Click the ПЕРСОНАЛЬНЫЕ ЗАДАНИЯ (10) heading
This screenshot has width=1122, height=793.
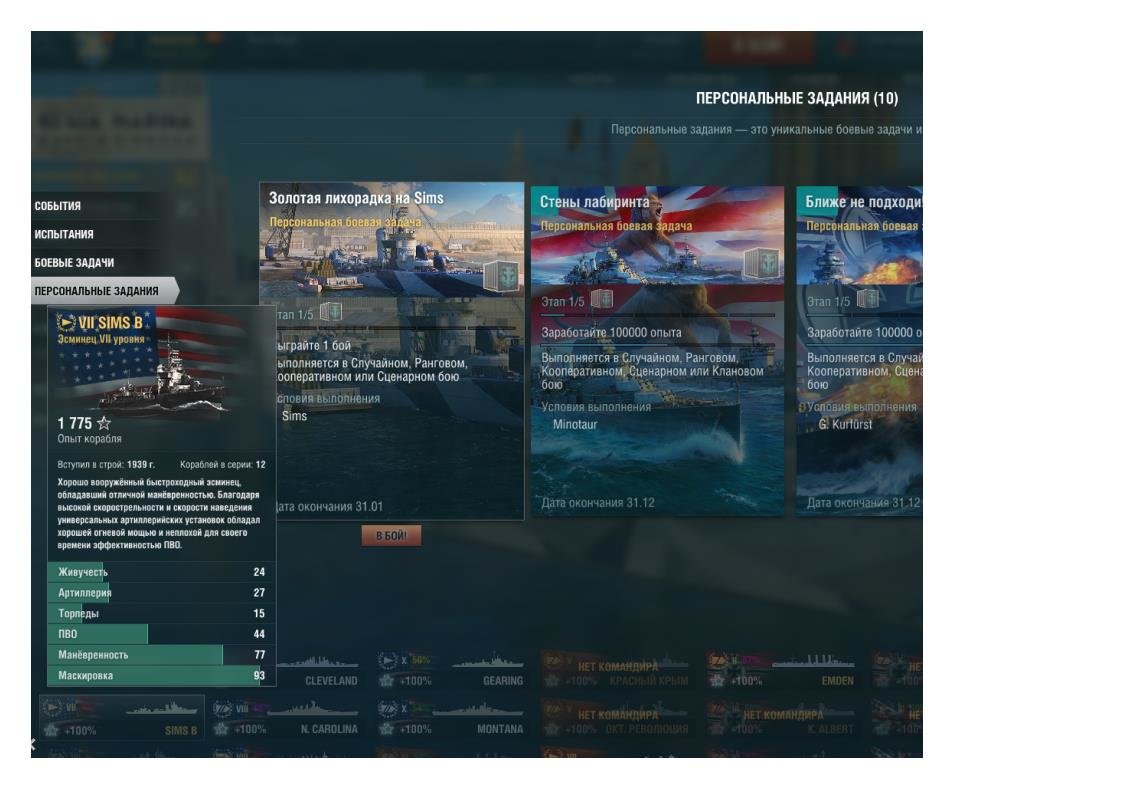pyautogui.click(x=796, y=99)
